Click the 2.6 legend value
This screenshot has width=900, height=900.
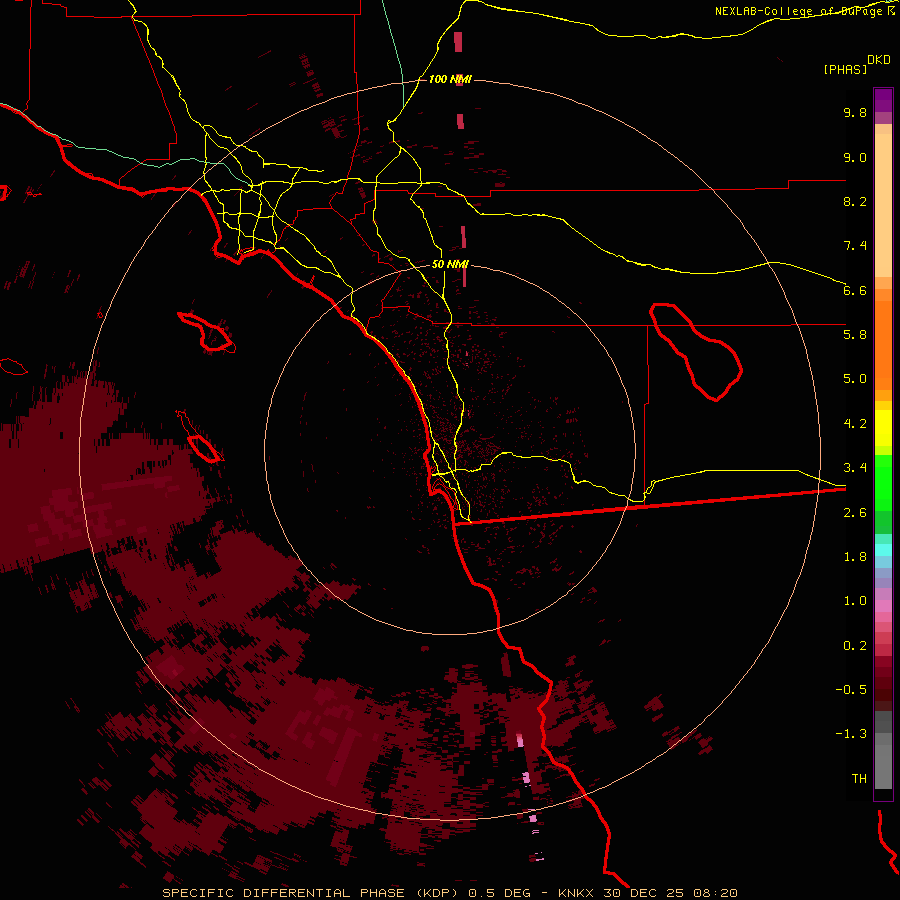tap(855, 513)
